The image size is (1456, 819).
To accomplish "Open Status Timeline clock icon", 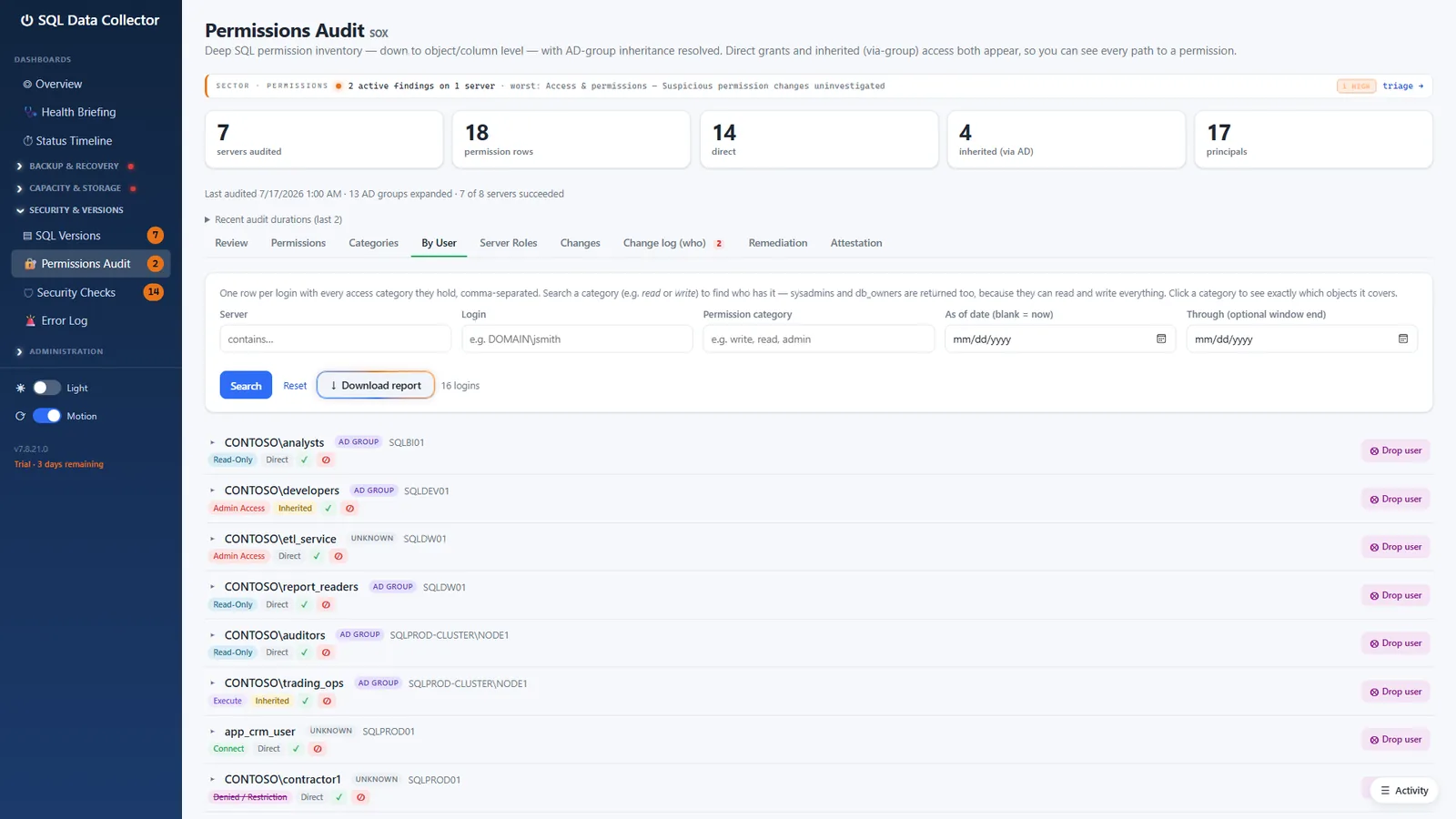I will (27, 141).
